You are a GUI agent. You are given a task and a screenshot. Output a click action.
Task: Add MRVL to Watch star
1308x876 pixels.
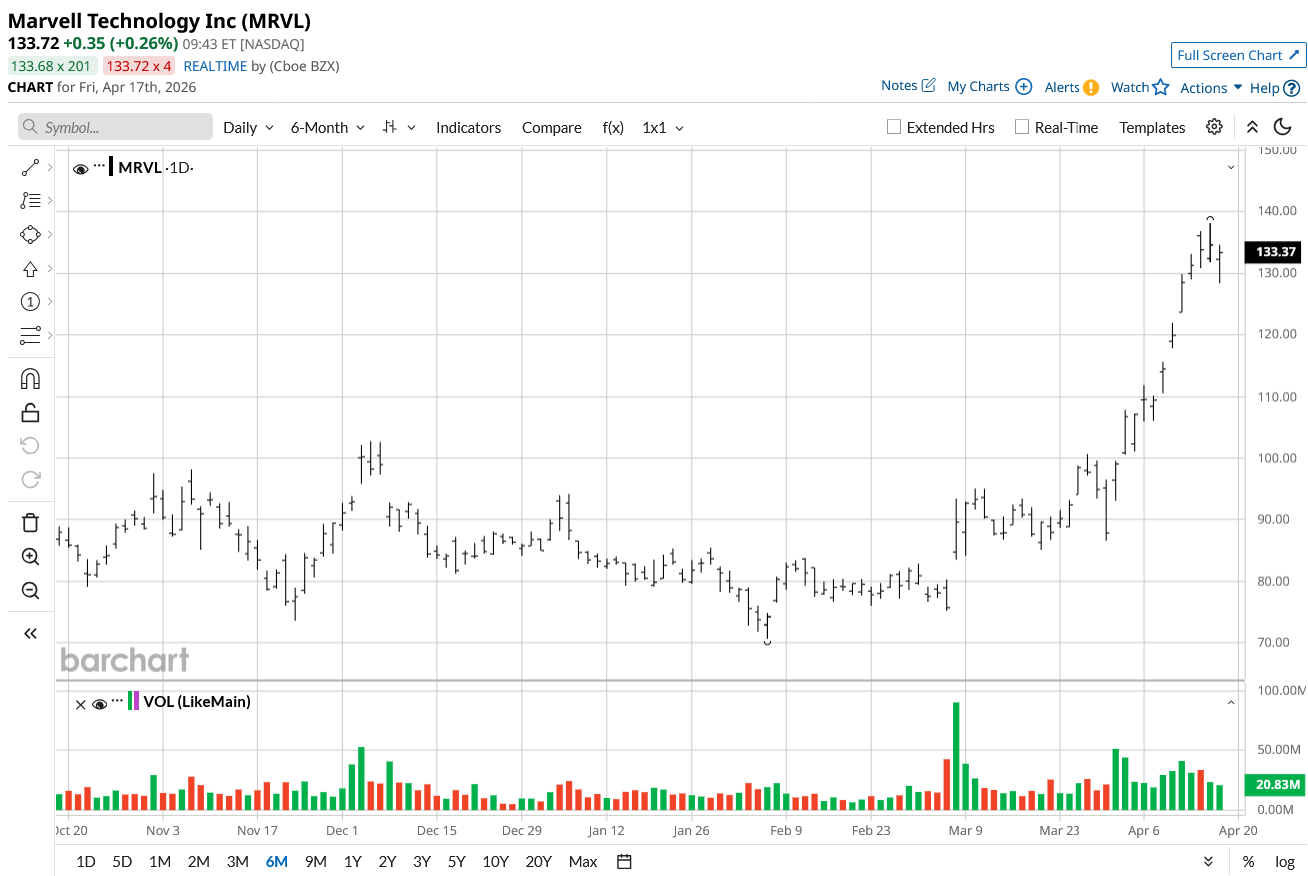(x=1160, y=87)
